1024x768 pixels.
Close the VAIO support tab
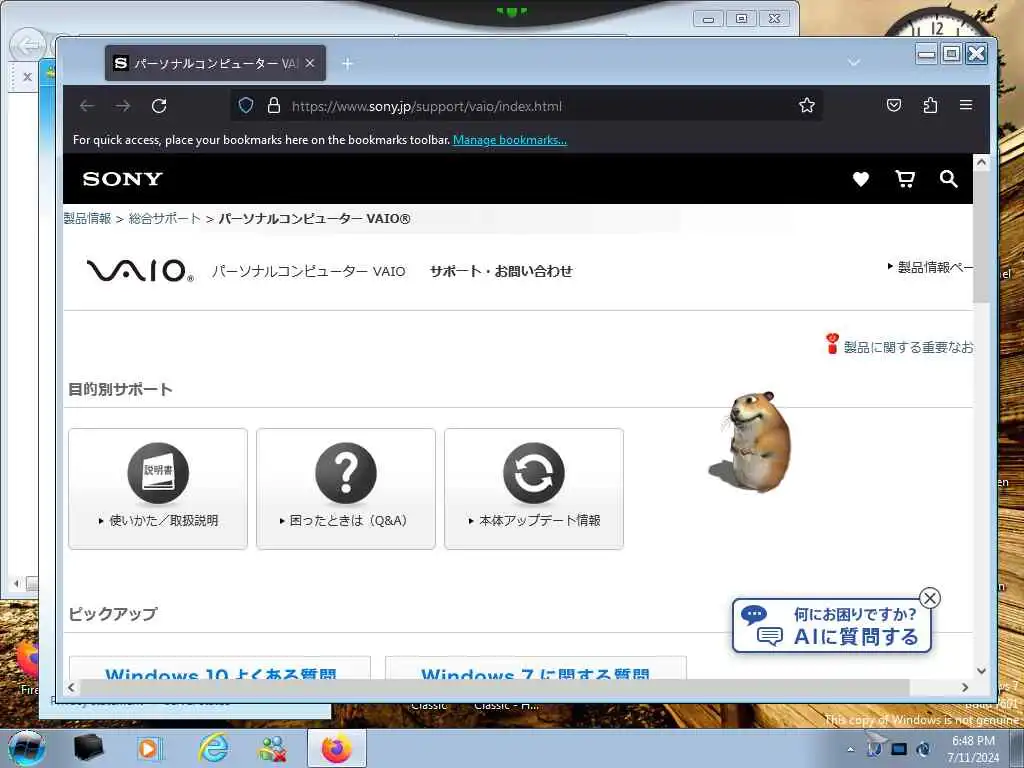click(x=310, y=63)
